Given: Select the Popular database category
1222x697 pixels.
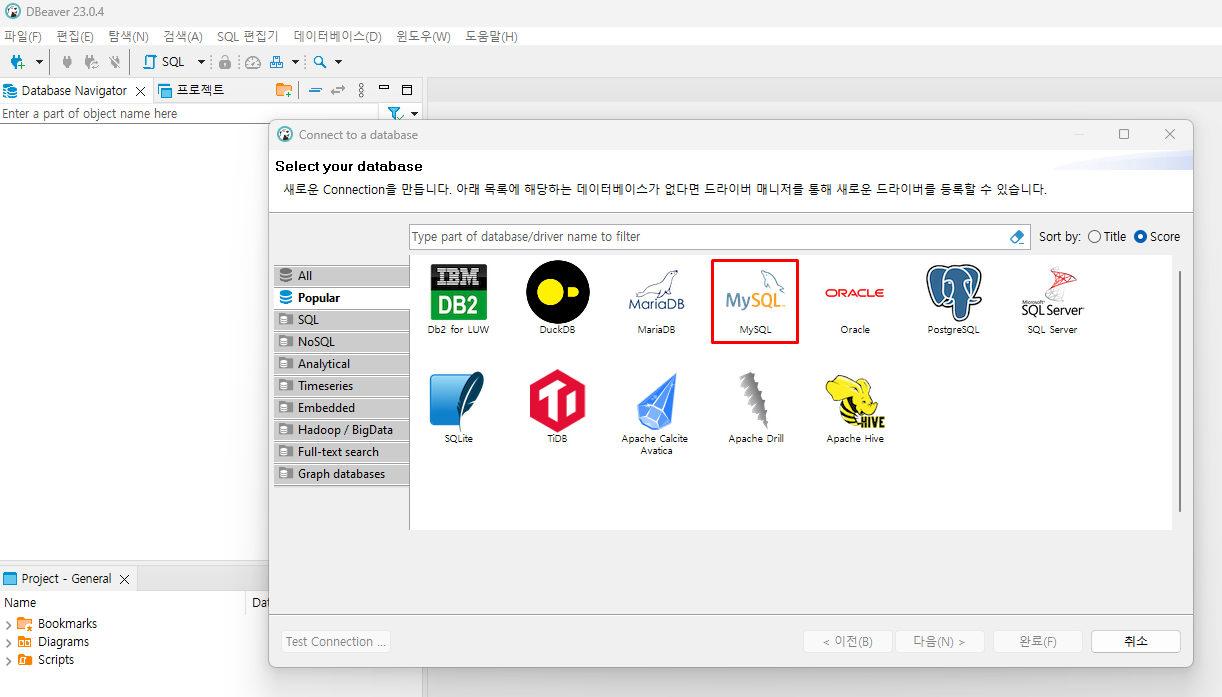Looking at the screenshot, I should [x=342, y=298].
